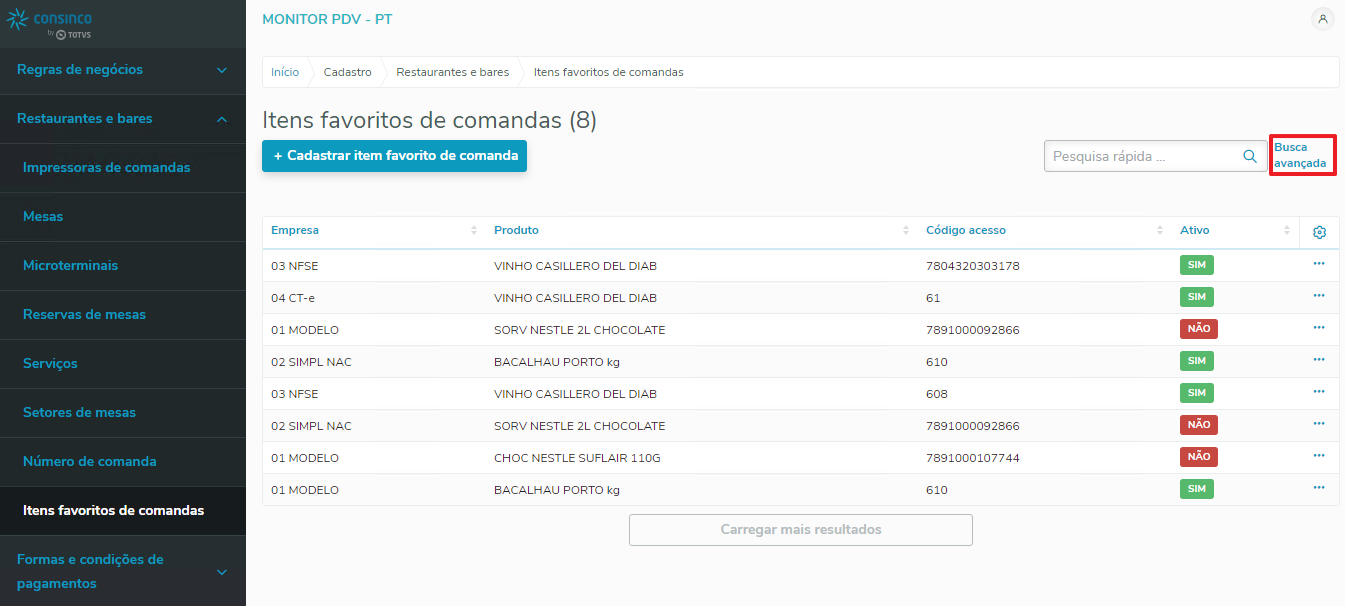1345x606 pixels.
Task: Click the Produto column header
Action: pos(516,231)
